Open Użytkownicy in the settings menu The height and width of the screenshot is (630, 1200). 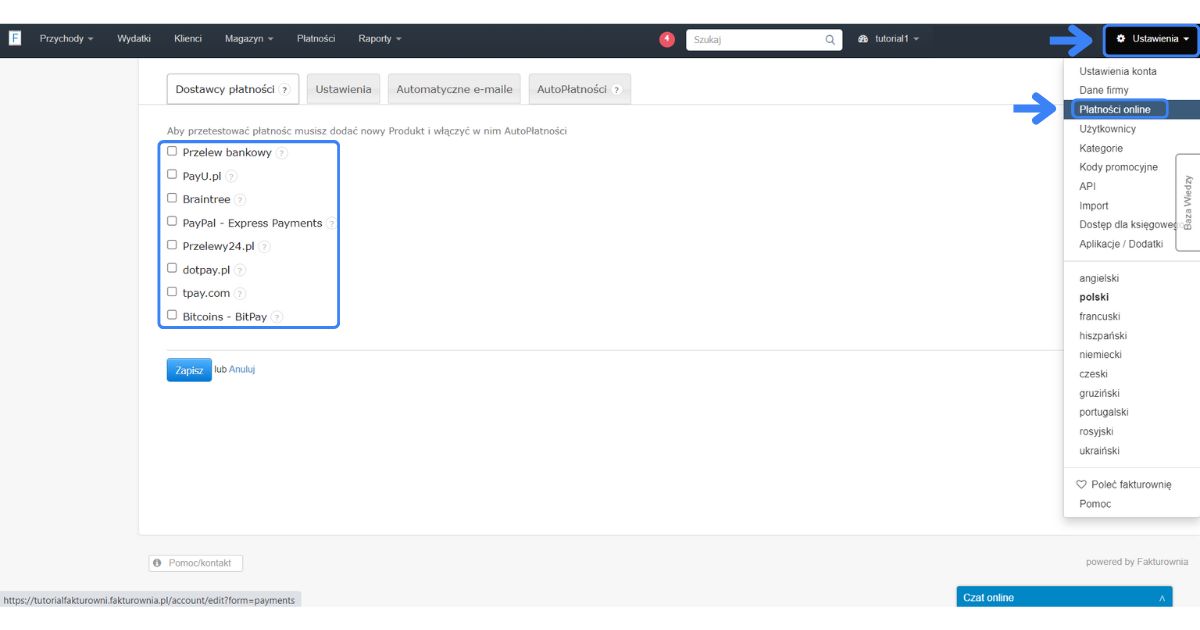tap(1108, 129)
